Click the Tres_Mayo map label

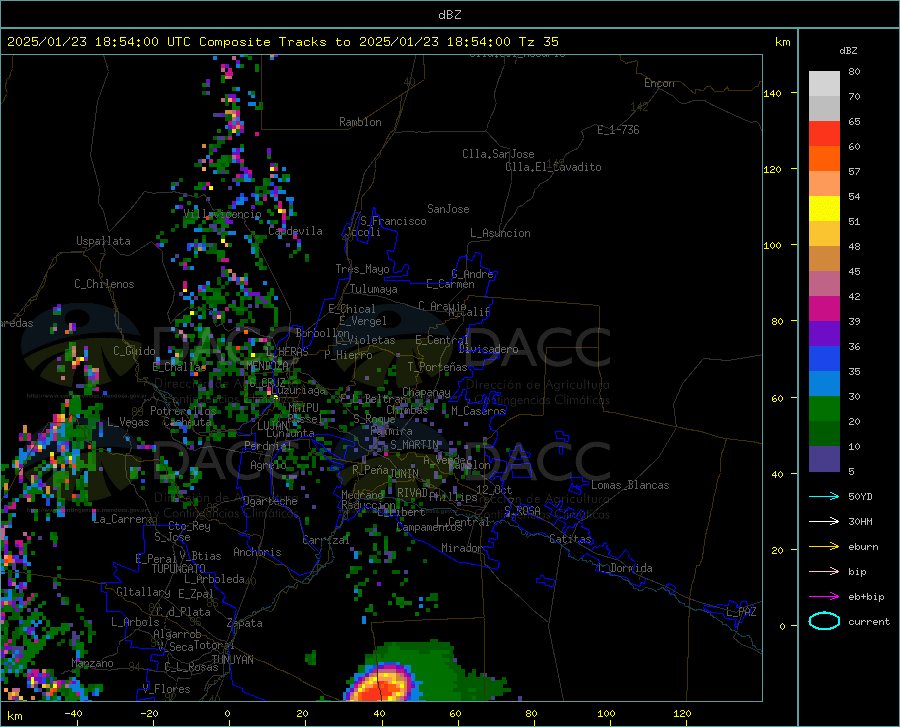[362, 269]
